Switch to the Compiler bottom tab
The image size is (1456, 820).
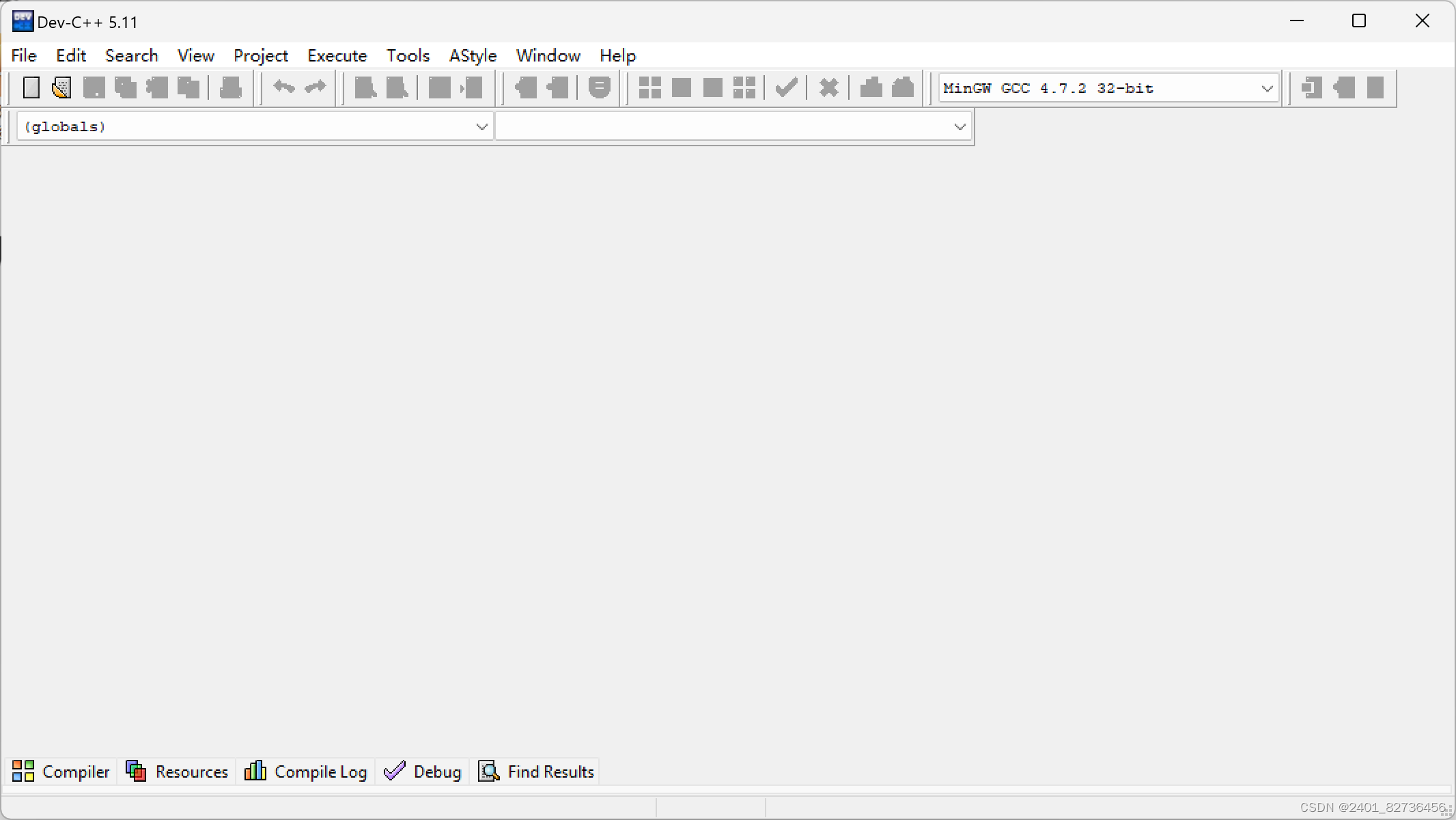tap(61, 771)
